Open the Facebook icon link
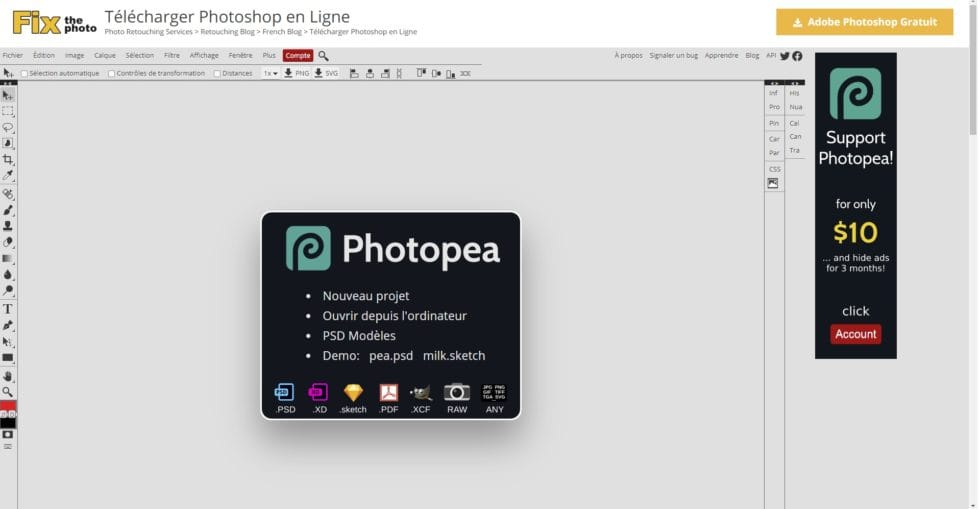The image size is (980, 509). pyautogui.click(x=798, y=56)
